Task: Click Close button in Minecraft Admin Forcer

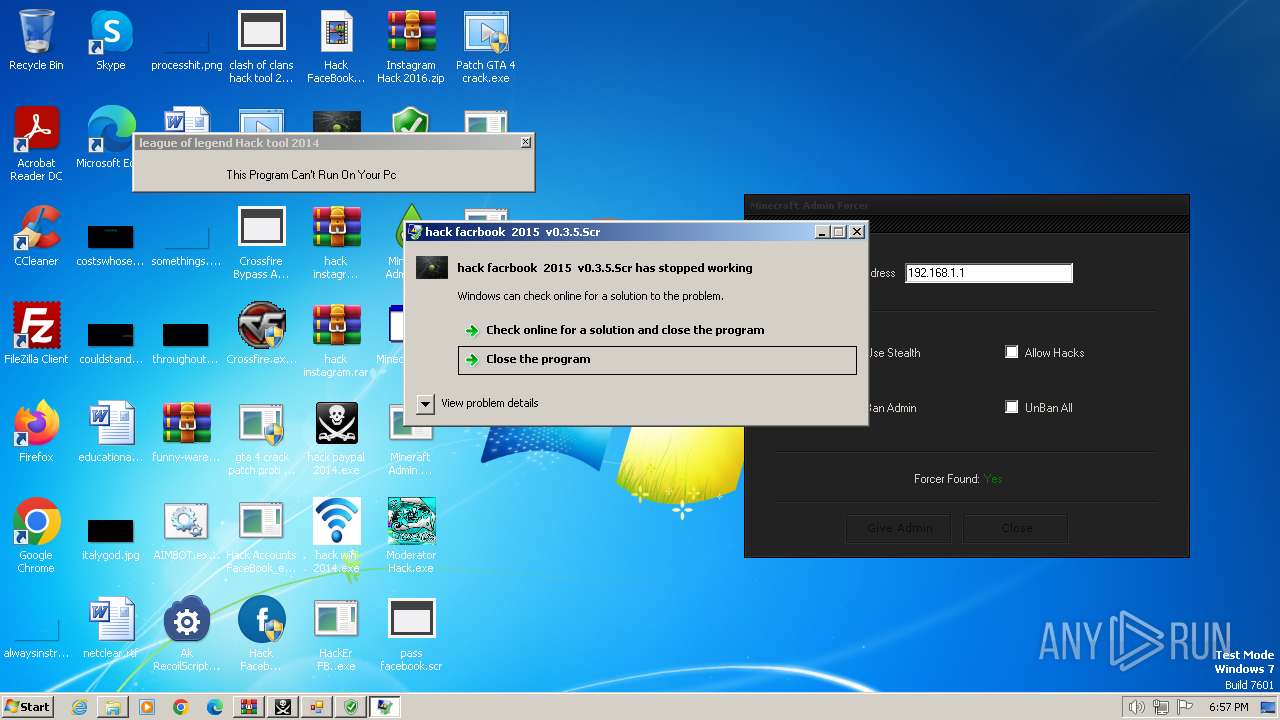Action: 1016,528
